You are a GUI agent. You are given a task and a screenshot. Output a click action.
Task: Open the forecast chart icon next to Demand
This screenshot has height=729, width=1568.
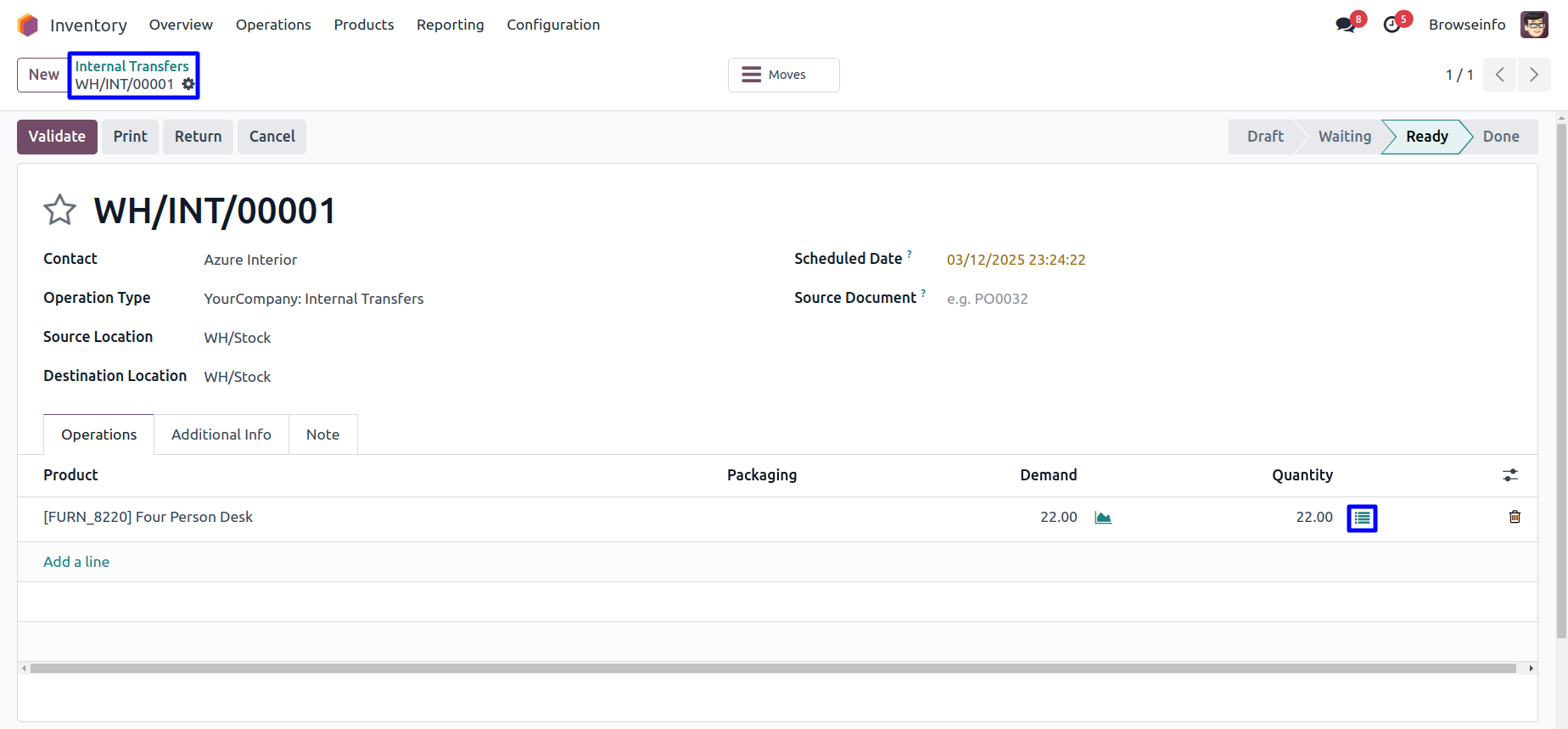click(x=1103, y=518)
